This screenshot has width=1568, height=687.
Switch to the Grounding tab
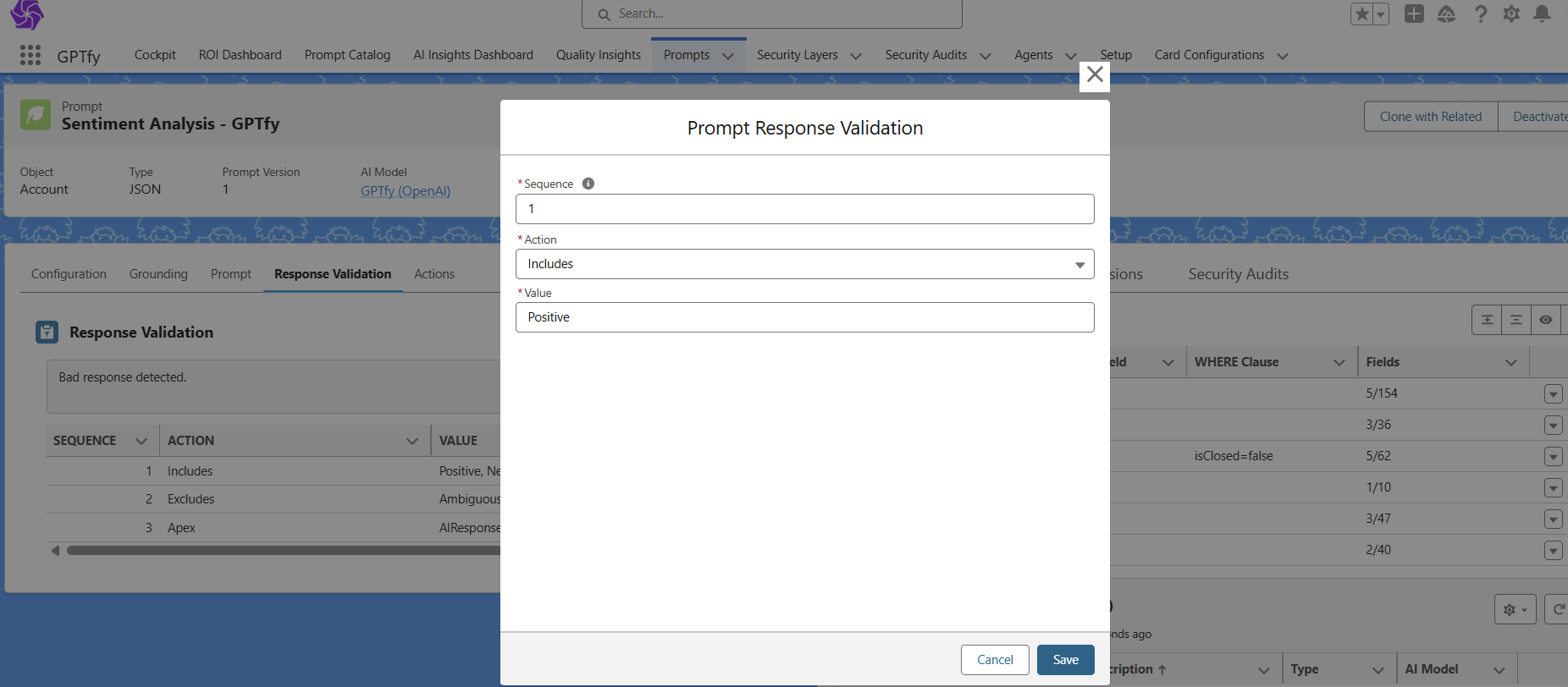158,274
